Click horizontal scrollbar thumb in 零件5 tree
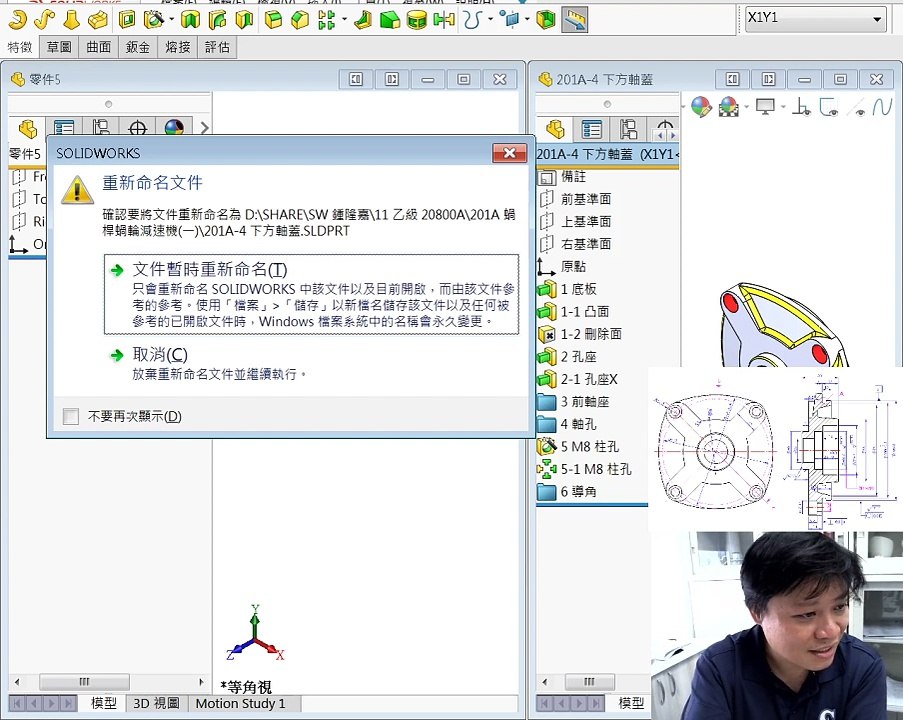 click(x=84, y=682)
